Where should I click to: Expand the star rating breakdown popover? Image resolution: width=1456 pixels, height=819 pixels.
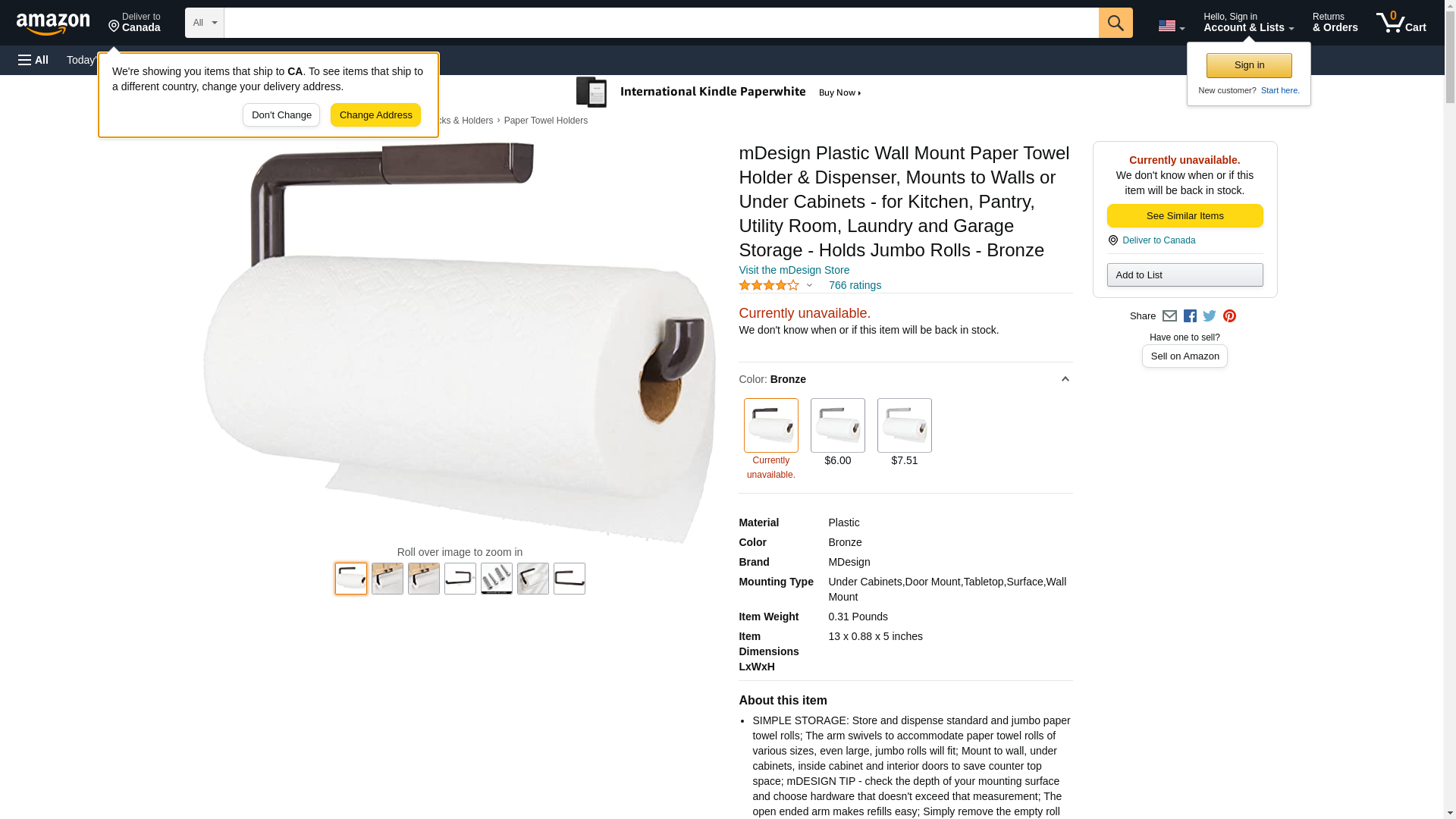(x=775, y=285)
